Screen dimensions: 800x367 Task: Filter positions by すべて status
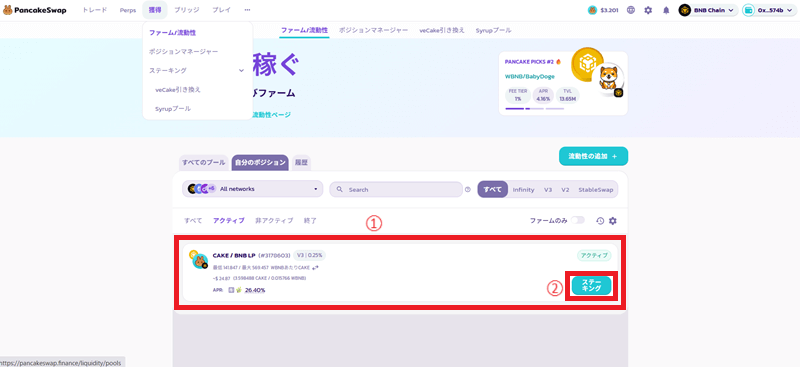point(193,221)
